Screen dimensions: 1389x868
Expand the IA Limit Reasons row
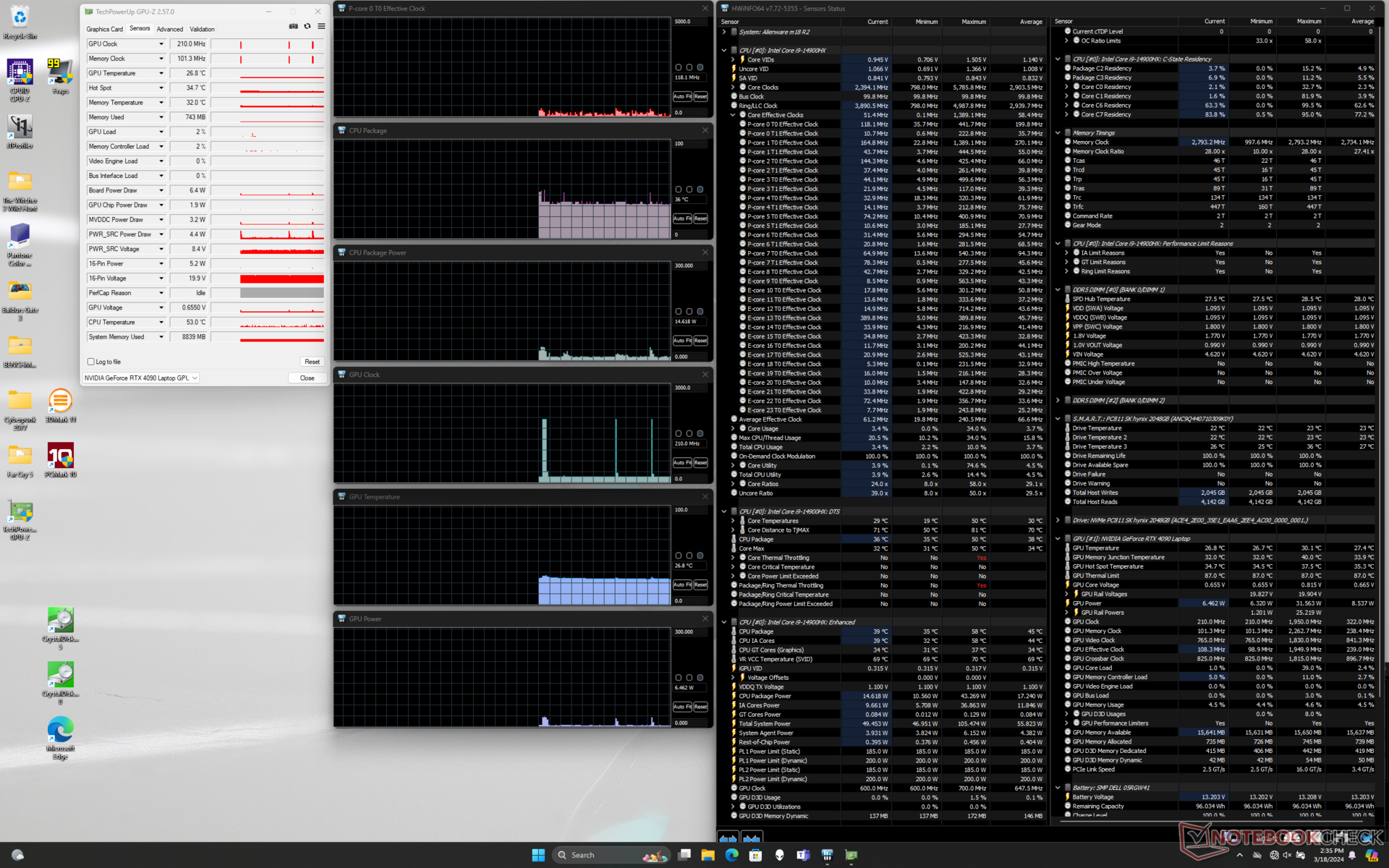pos(1066,253)
